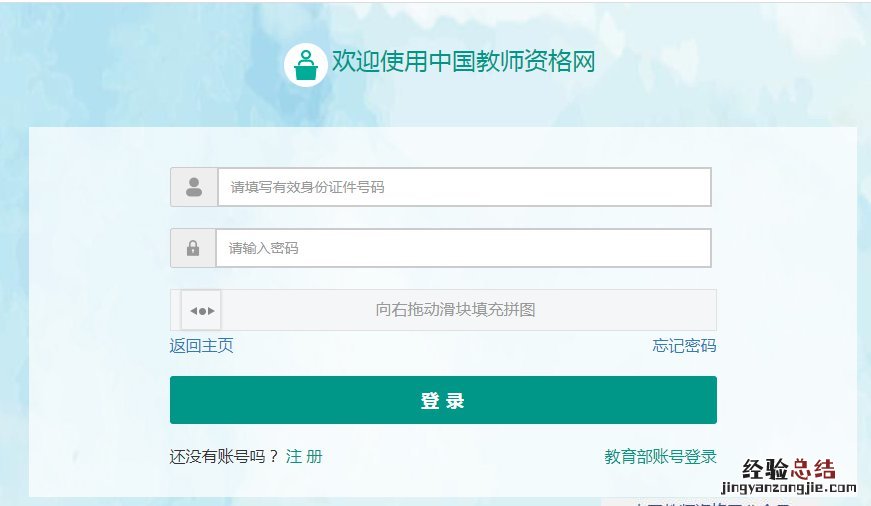Click the user silhouette icon beside ID field
The image size is (871, 506).
pyautogui.click(x=194, y=187)
